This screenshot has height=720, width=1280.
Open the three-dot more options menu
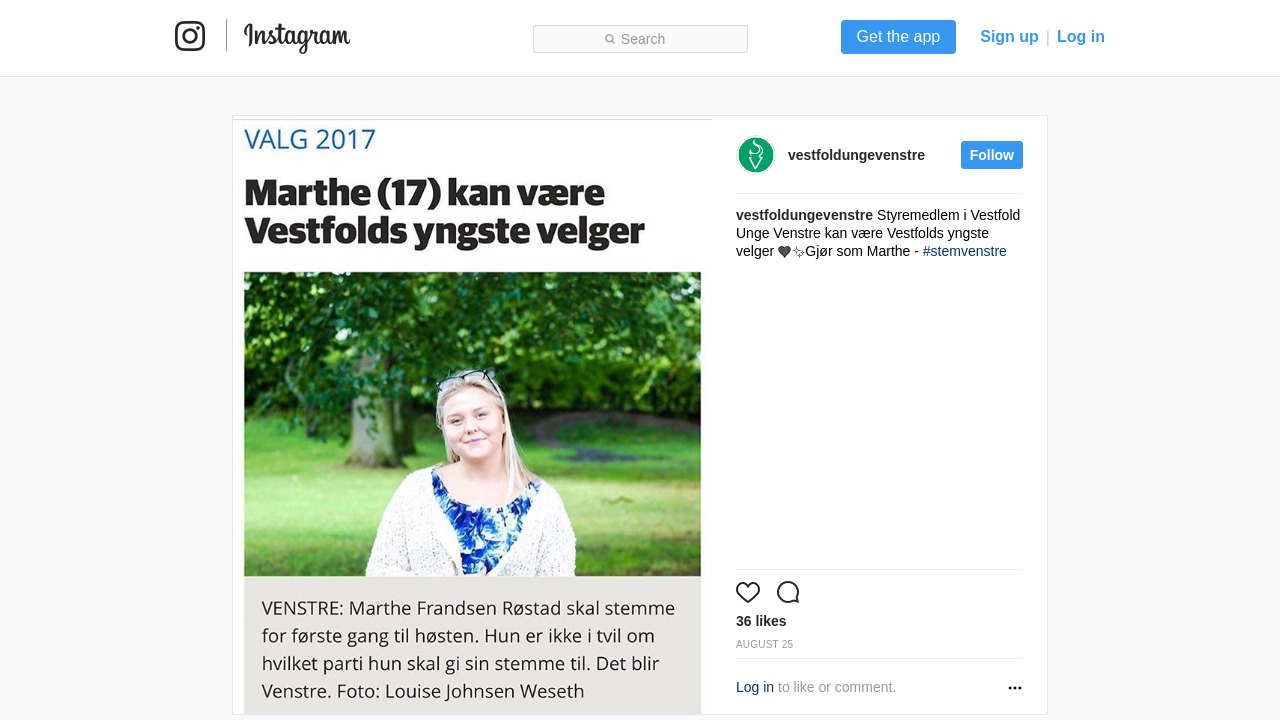[x=1015, y=688]
